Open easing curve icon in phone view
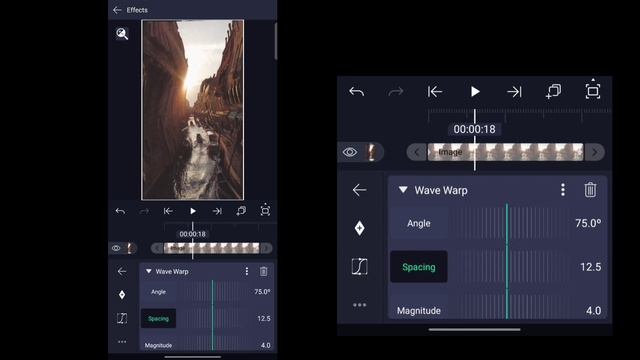This screenshot has height=360, width=640. [x=122, y=318]
